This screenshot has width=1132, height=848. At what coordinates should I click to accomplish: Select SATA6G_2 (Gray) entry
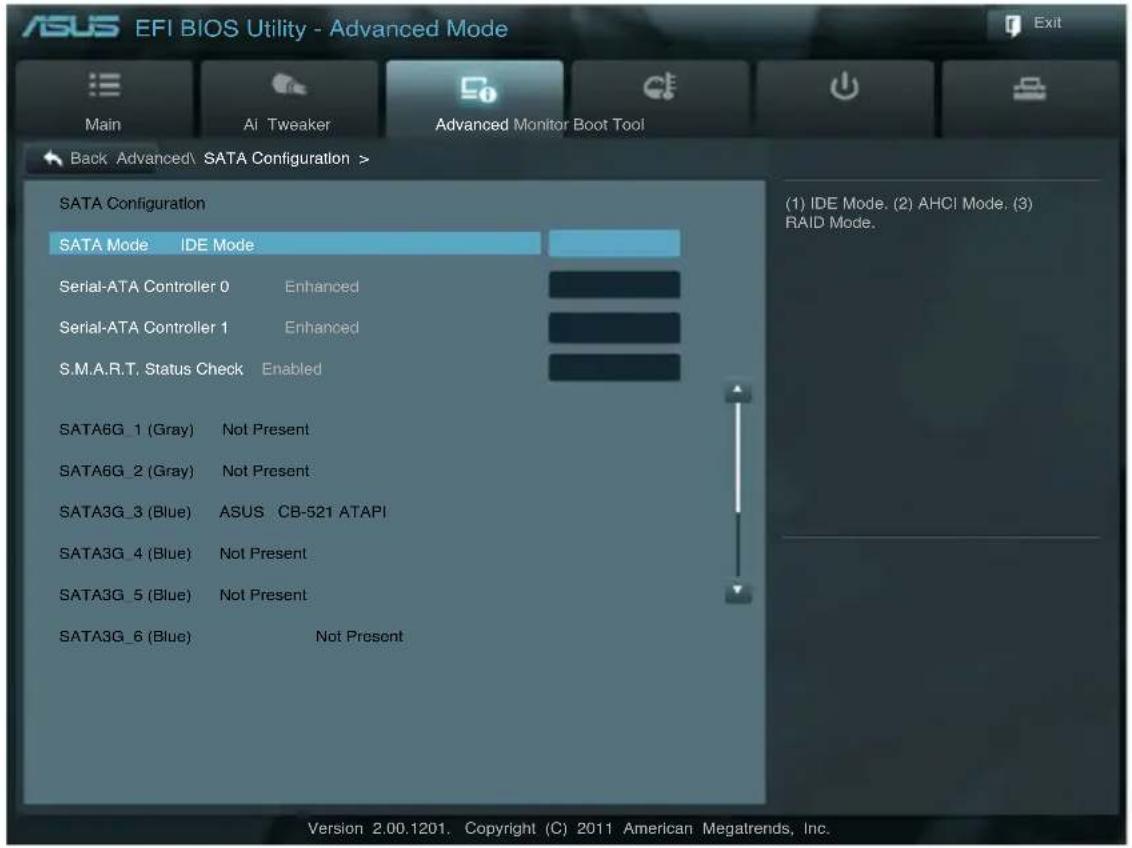tap(126, 471)
